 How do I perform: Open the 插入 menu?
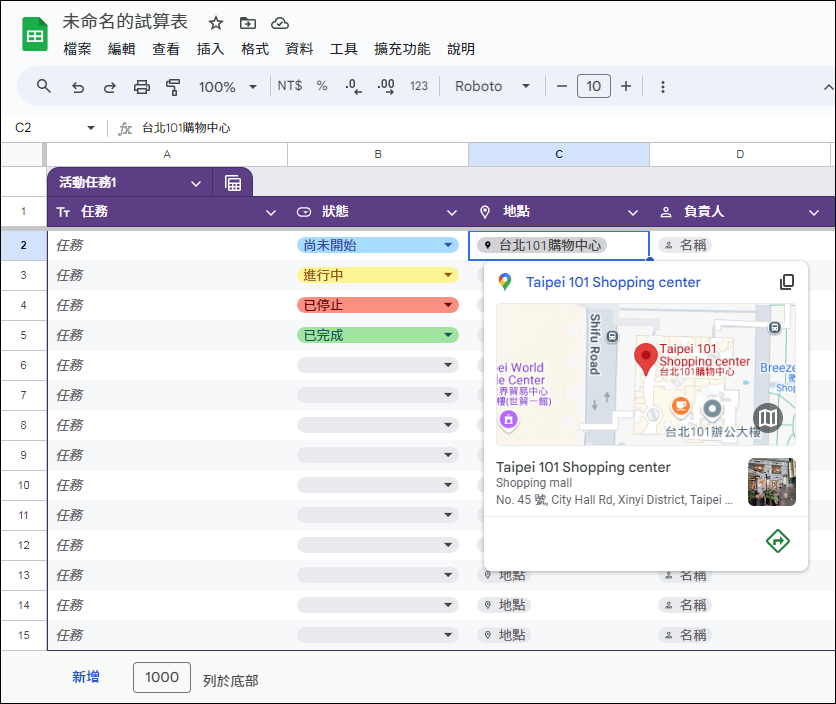point(210,49)
